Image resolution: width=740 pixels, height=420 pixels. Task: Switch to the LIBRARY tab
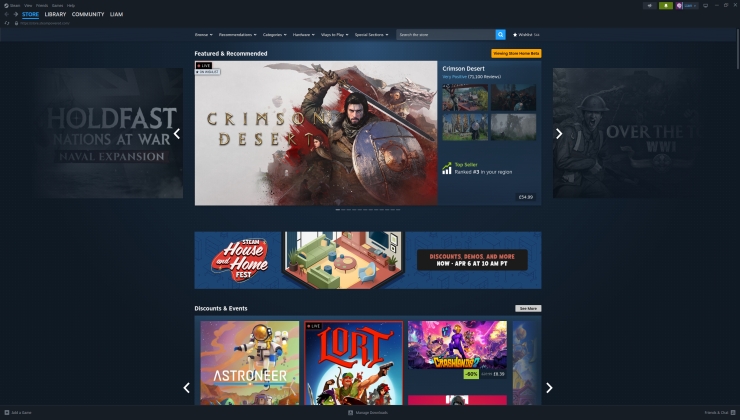click(55, 14)
